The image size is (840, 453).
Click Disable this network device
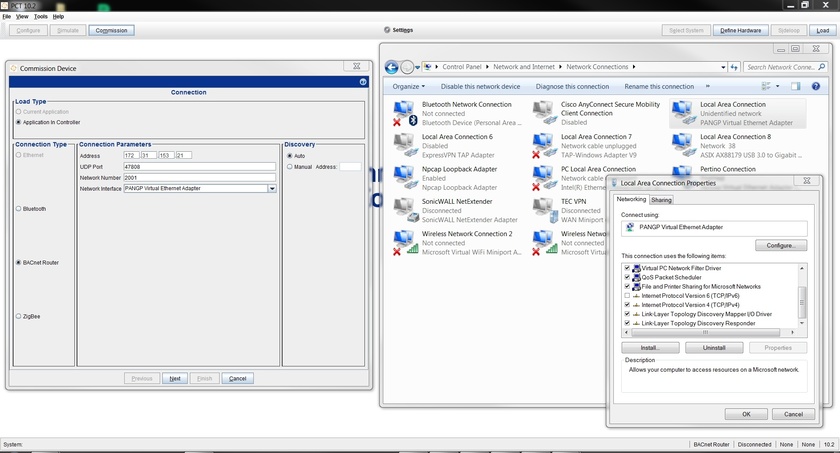tap(480, 86)
